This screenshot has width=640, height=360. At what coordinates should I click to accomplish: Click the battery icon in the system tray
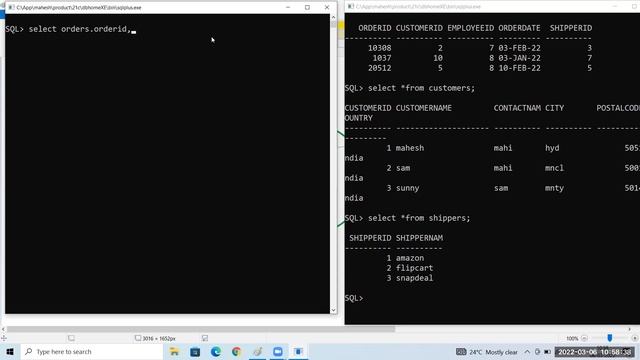[x=547, y=352]
